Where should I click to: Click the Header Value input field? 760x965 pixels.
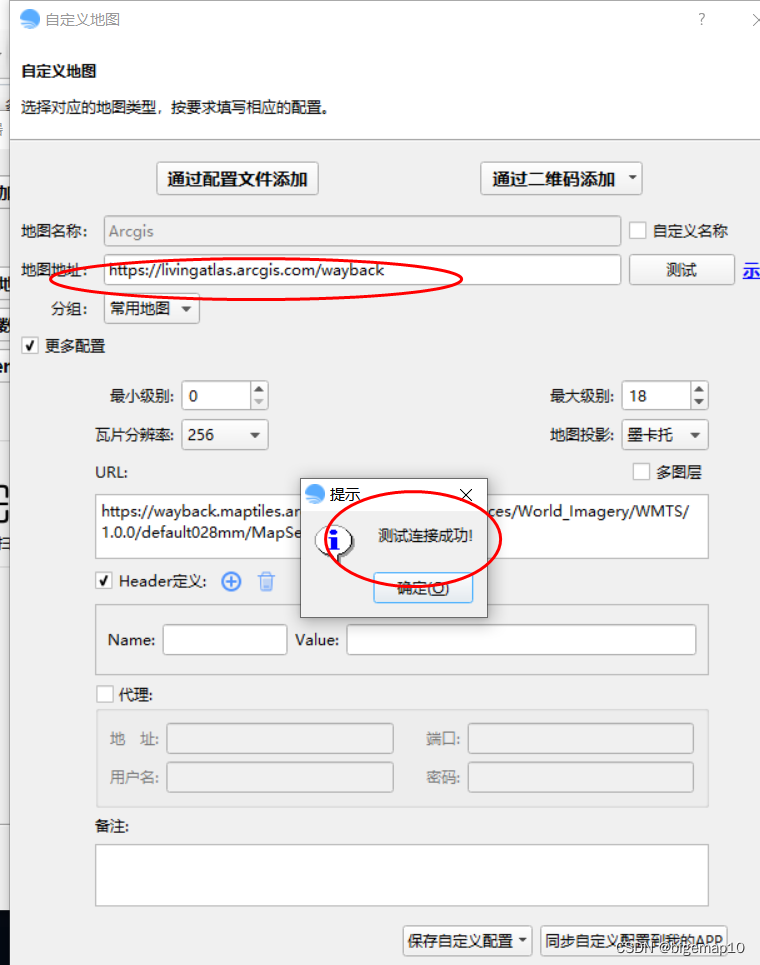(521, 639)
